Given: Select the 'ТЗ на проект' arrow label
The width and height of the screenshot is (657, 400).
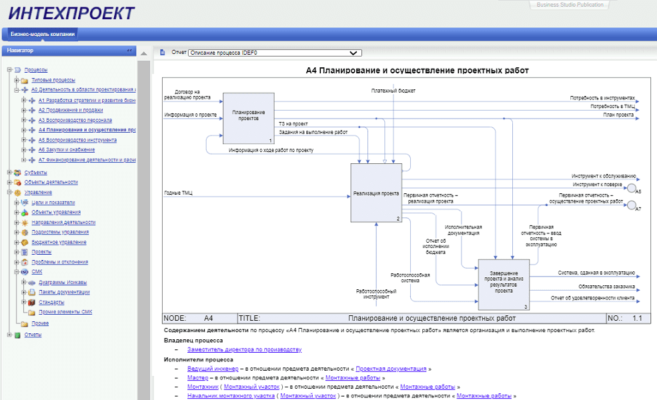Looking at the screenshot, I should [293, 124].
